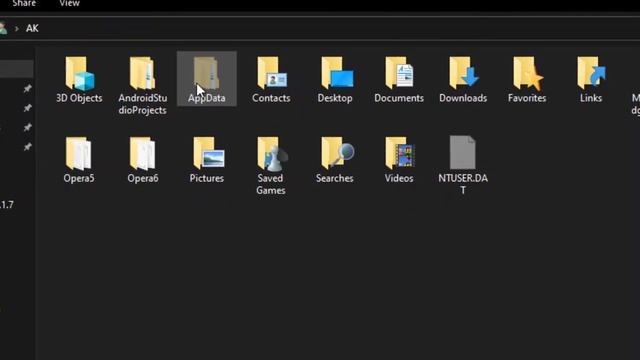The image size is (640, 360).
Task: Open the Saved Games folder
Action: coord(271,166)
